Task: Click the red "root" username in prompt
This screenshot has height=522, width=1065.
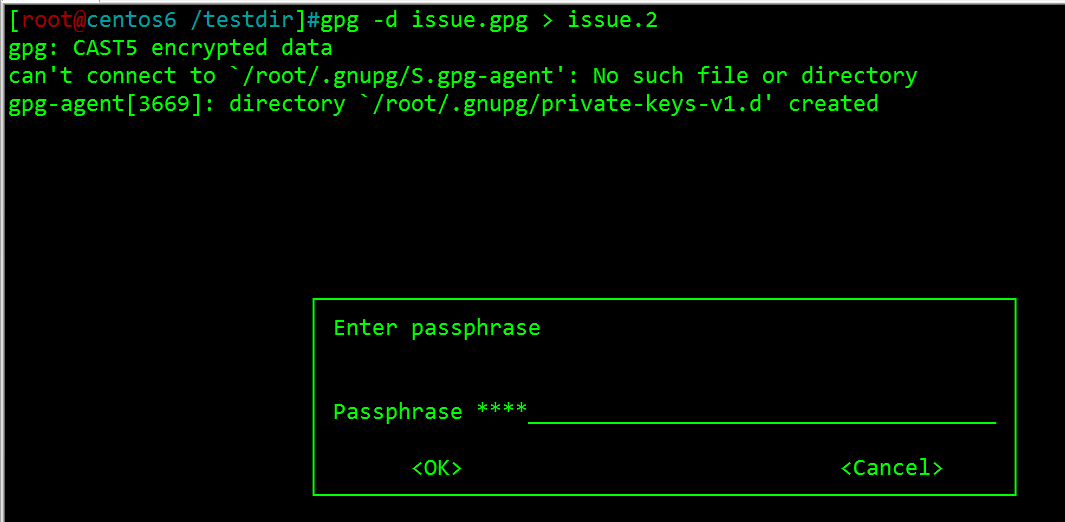Action: [47, 20]
